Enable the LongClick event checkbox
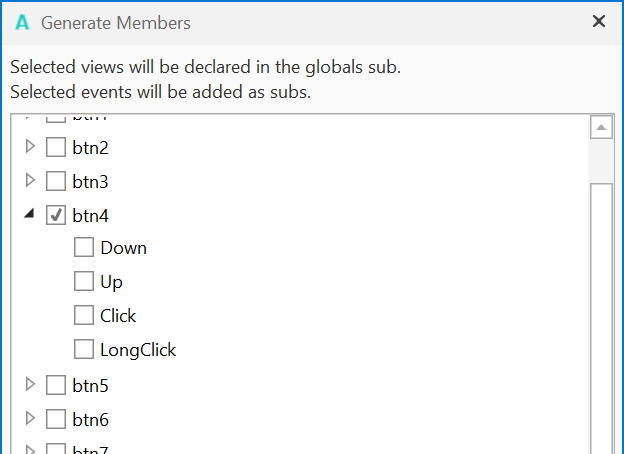 84,350
